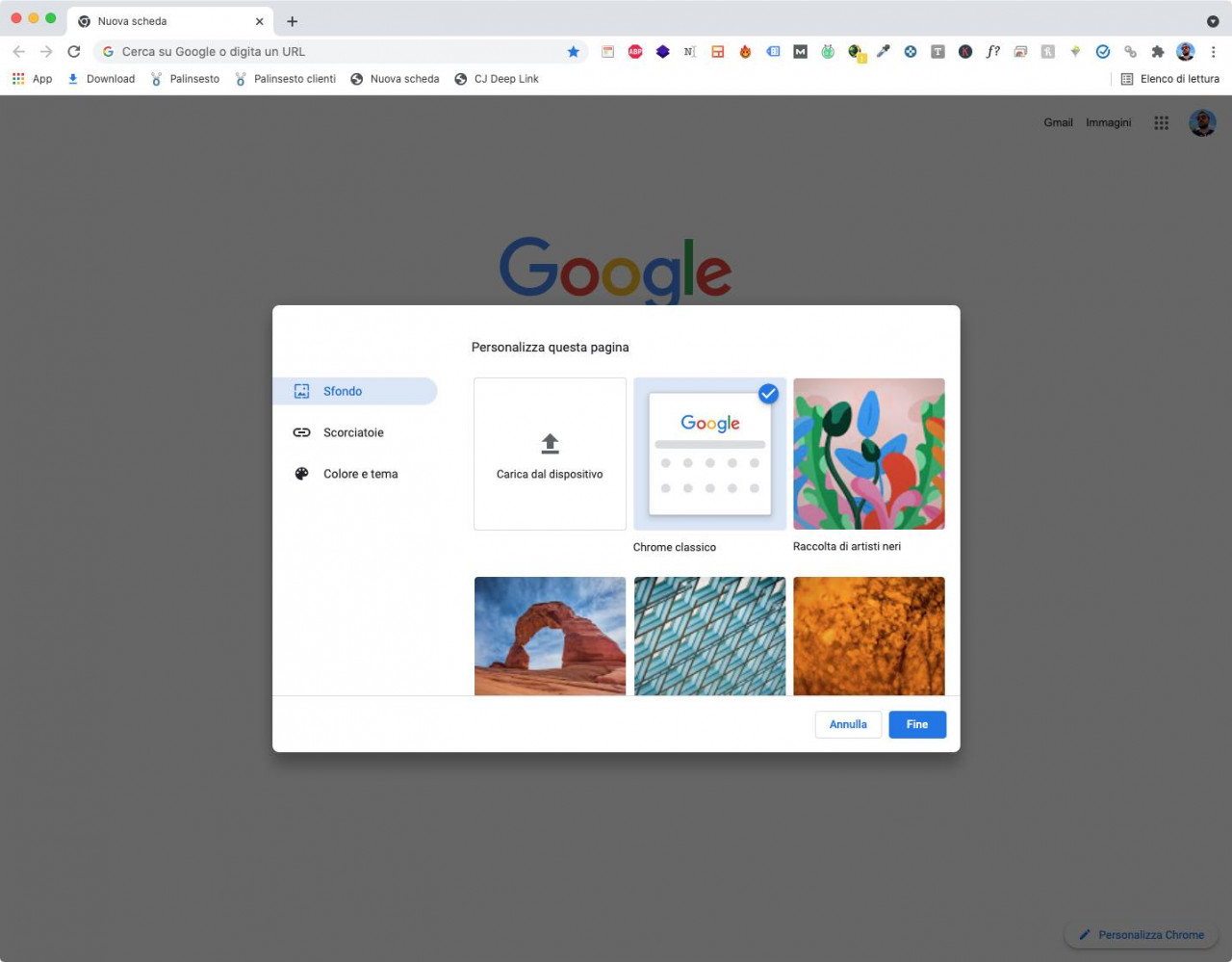
Task: Open the Palinsesto clienti bookmark
Action: [x=285, y=79]
